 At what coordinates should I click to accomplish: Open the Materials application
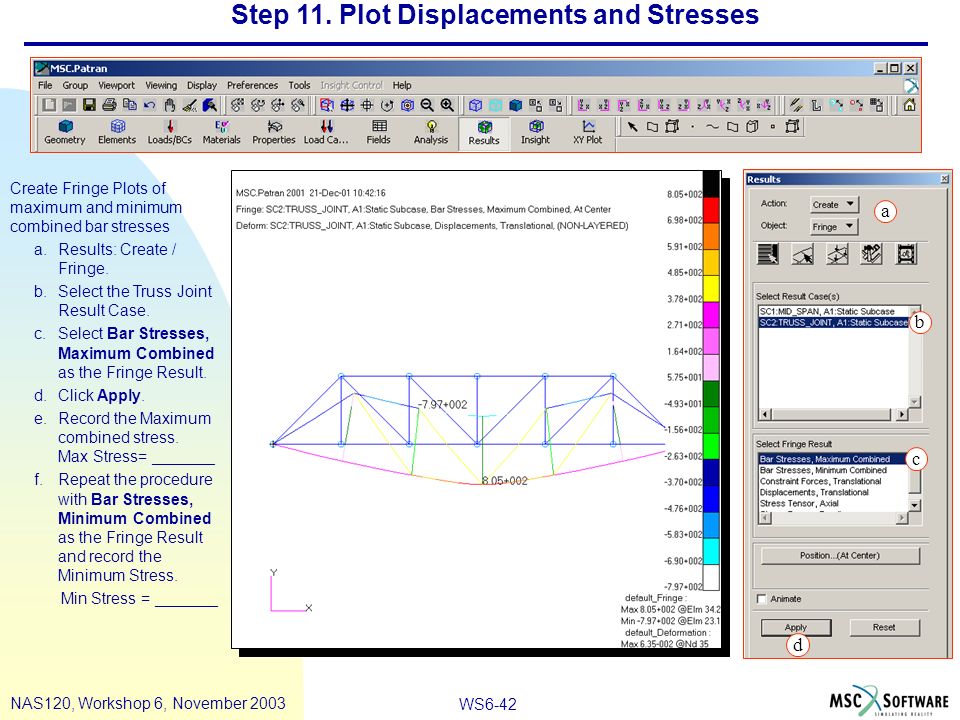pyautogui.click(x=222, y=132)
